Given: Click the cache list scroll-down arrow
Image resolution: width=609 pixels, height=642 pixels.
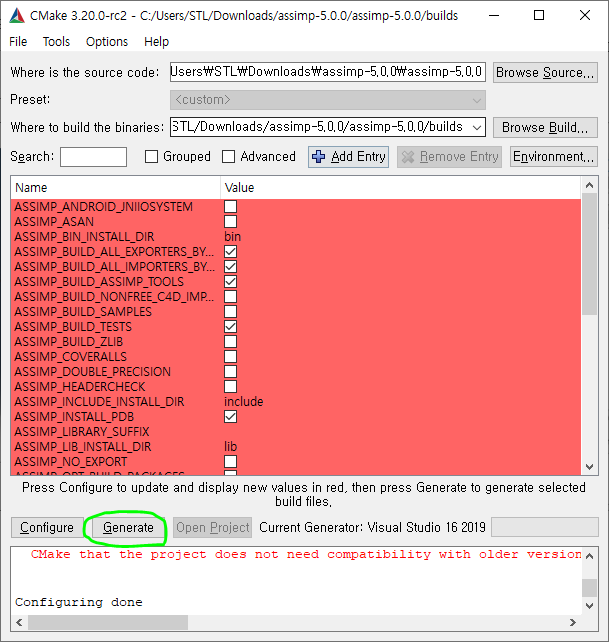Looking at the screenshot, I should coord(589,467).
